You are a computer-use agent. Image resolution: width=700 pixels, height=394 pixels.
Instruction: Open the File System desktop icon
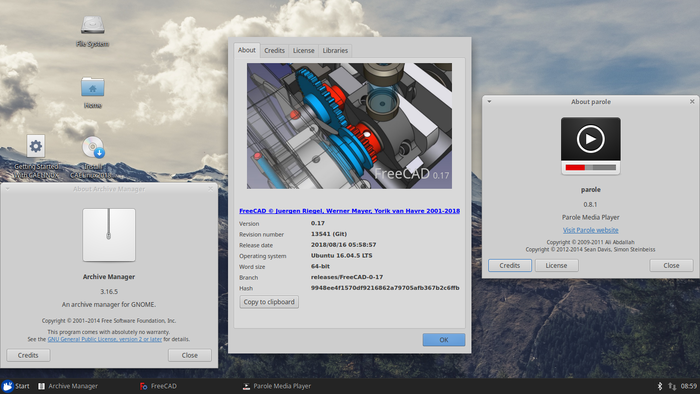[x=92, y=25]
